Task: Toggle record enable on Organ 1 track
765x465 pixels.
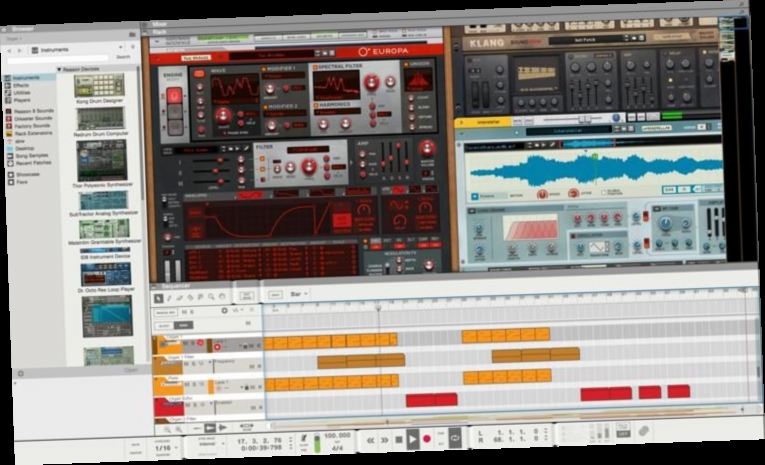Action: [200, 344]
